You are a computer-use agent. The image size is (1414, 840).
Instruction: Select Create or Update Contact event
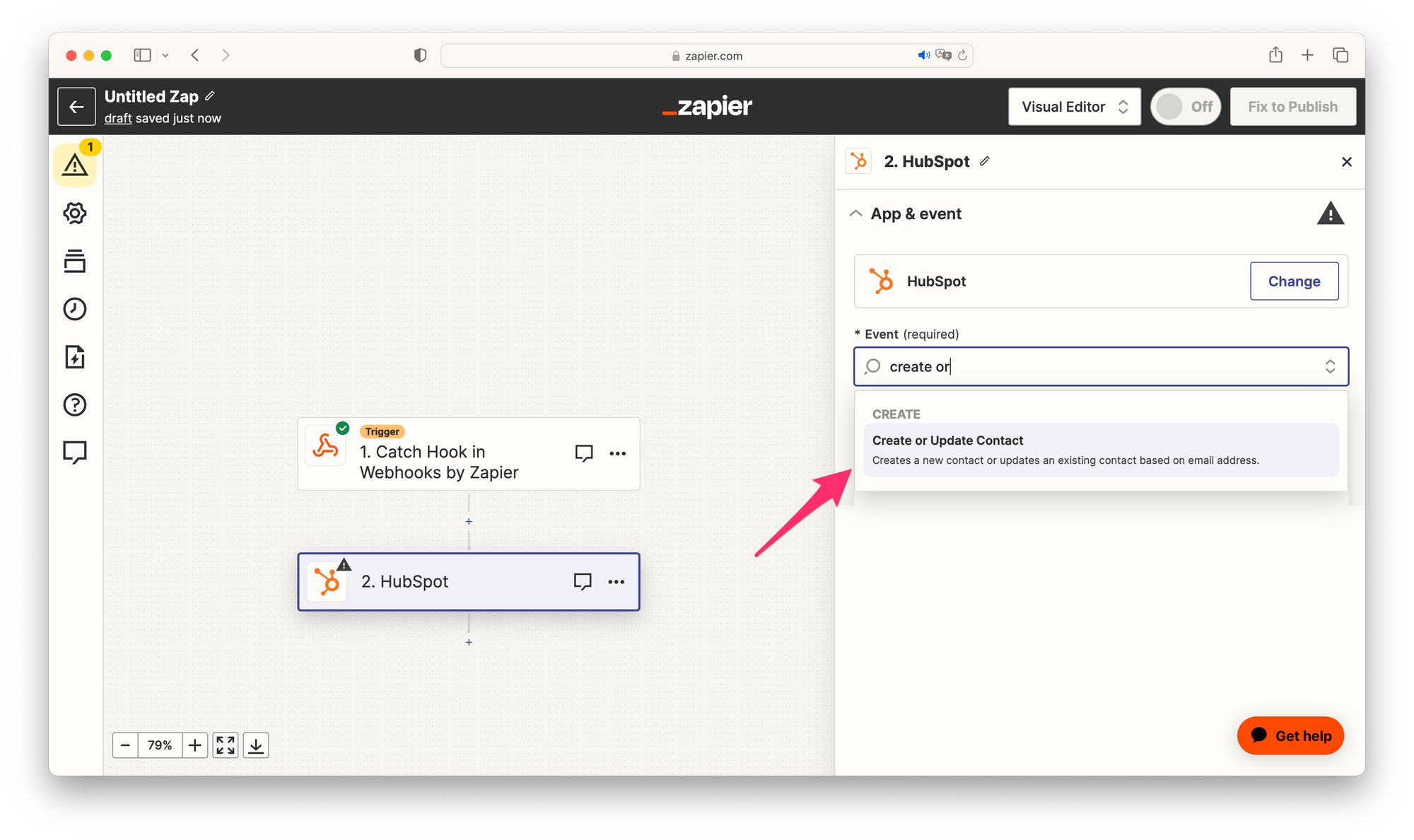(x=1101, y=450)
